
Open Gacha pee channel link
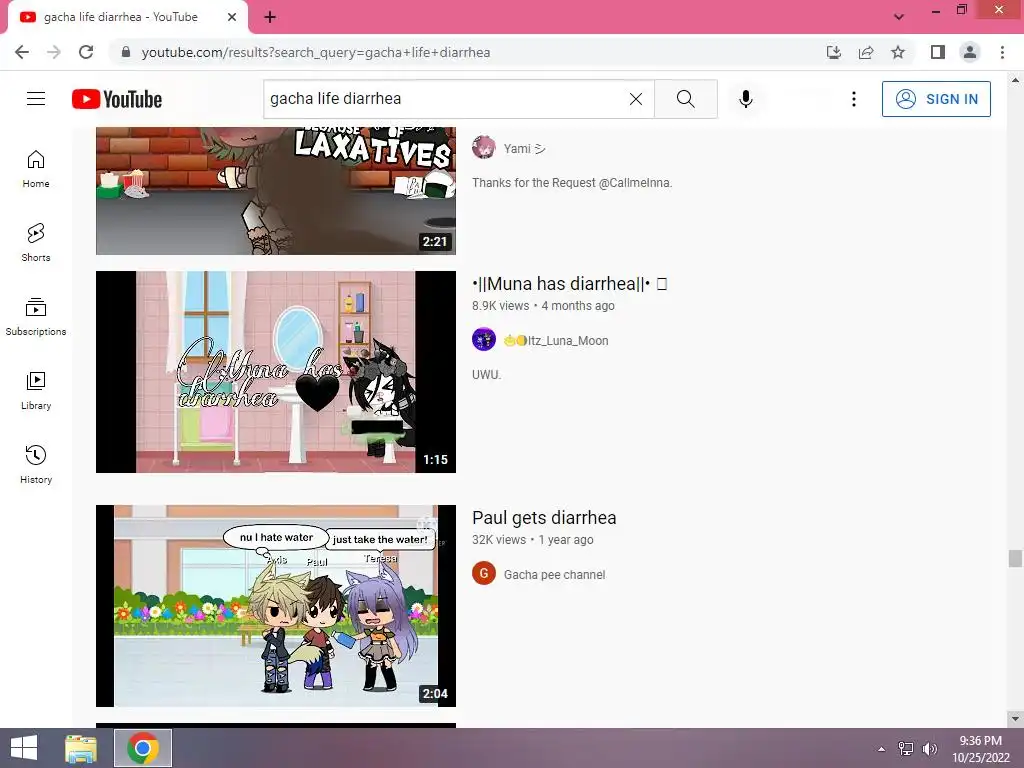[x=554, y=575]
